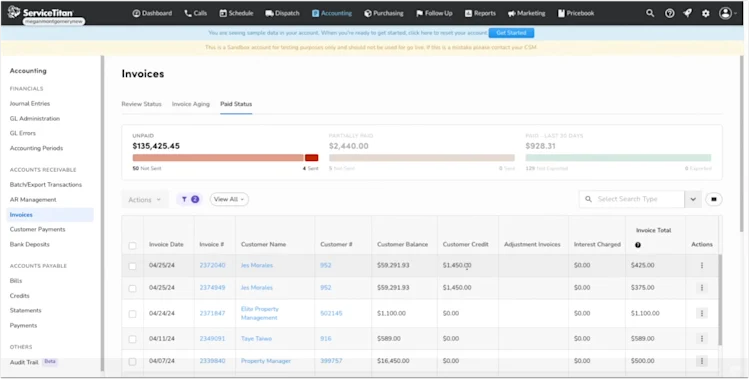Click the sidebar vertical scrollbar
This screenshot has width=749, height=379.
(x=102, y=213)
